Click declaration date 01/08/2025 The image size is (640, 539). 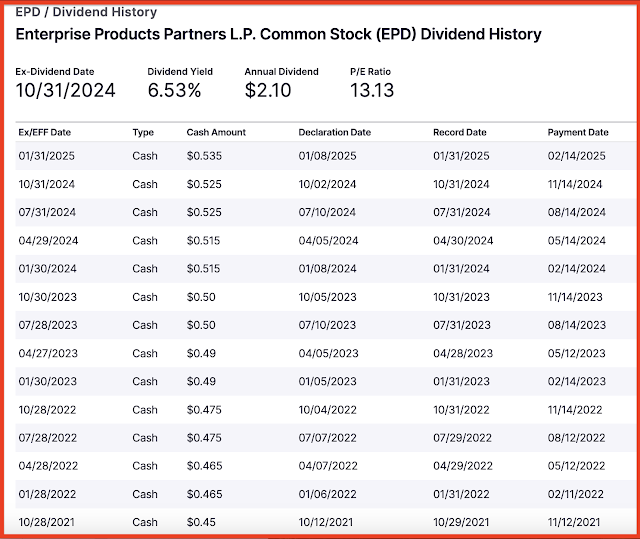[x=327, y=156]
